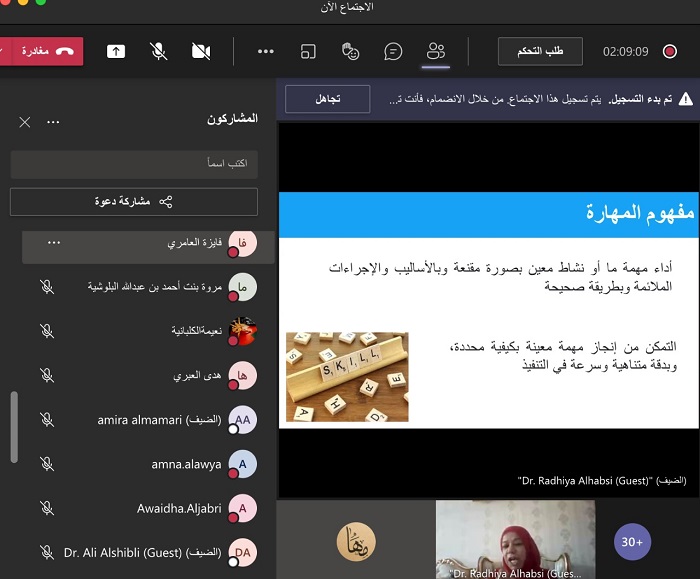Click the SKILL scrabble image on slide
The width and height of the screenshot is (700, 579).
[x=347, y=376]
